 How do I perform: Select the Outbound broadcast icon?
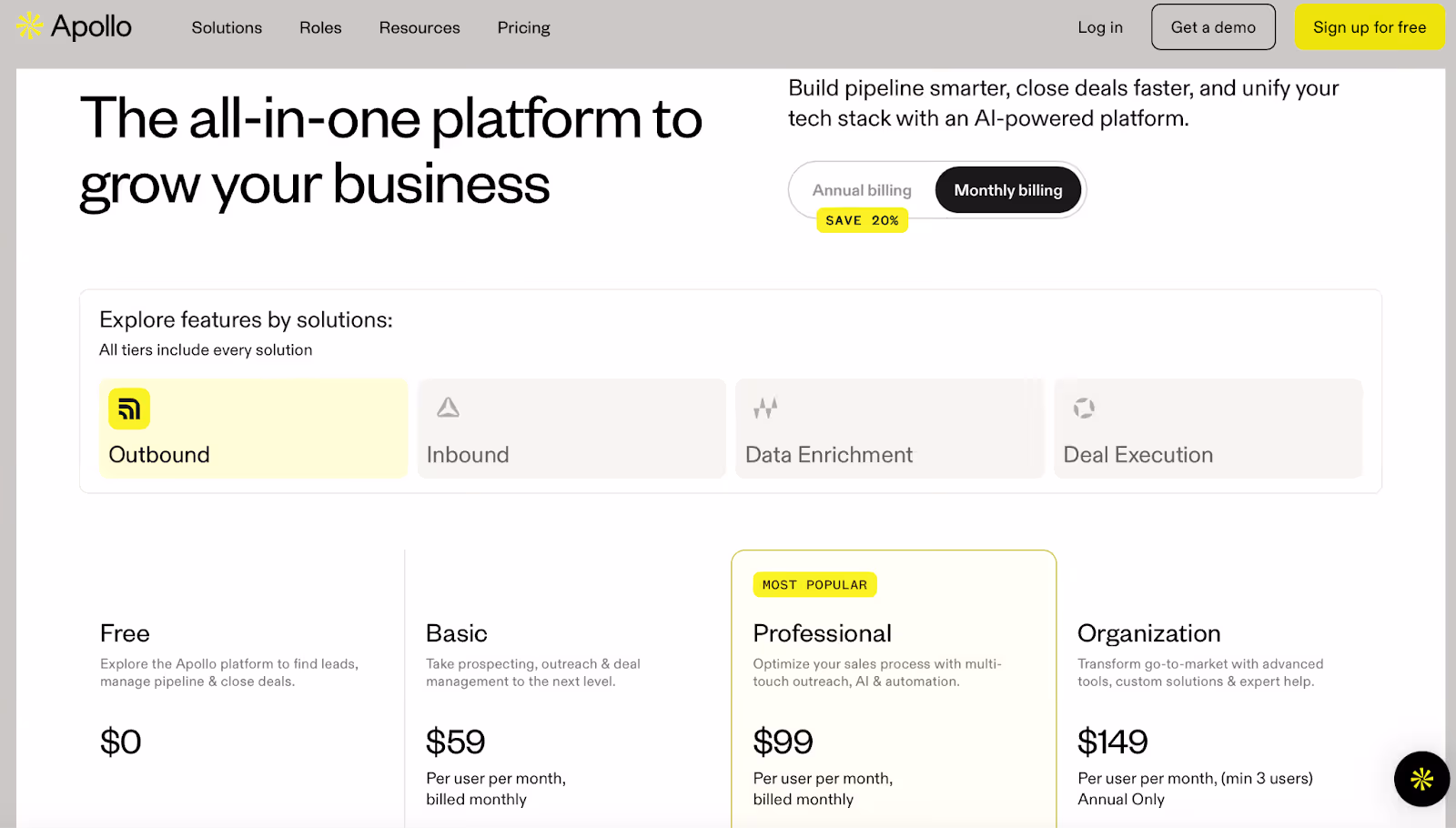[x=128, y=409]
